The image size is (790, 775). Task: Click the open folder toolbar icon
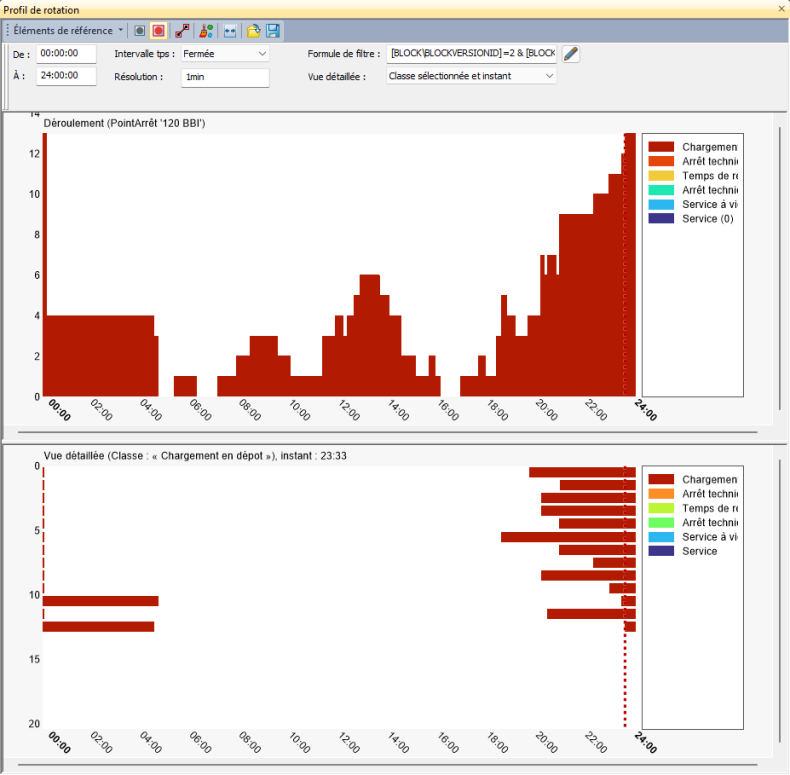[254, 31]
